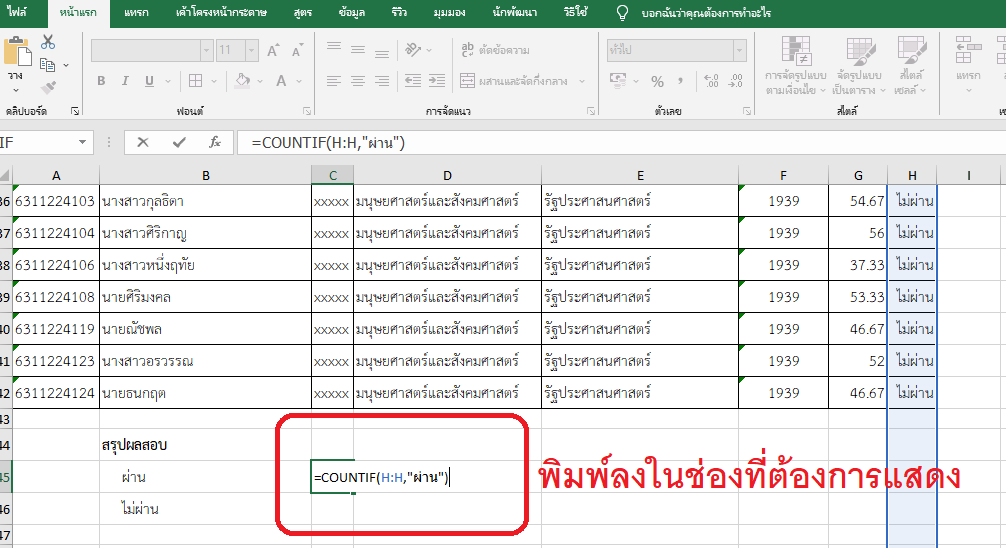1006x548 pixels.
Task: Open the number format dropdown (ทั่วไป)
Action: tap(740, 50)
